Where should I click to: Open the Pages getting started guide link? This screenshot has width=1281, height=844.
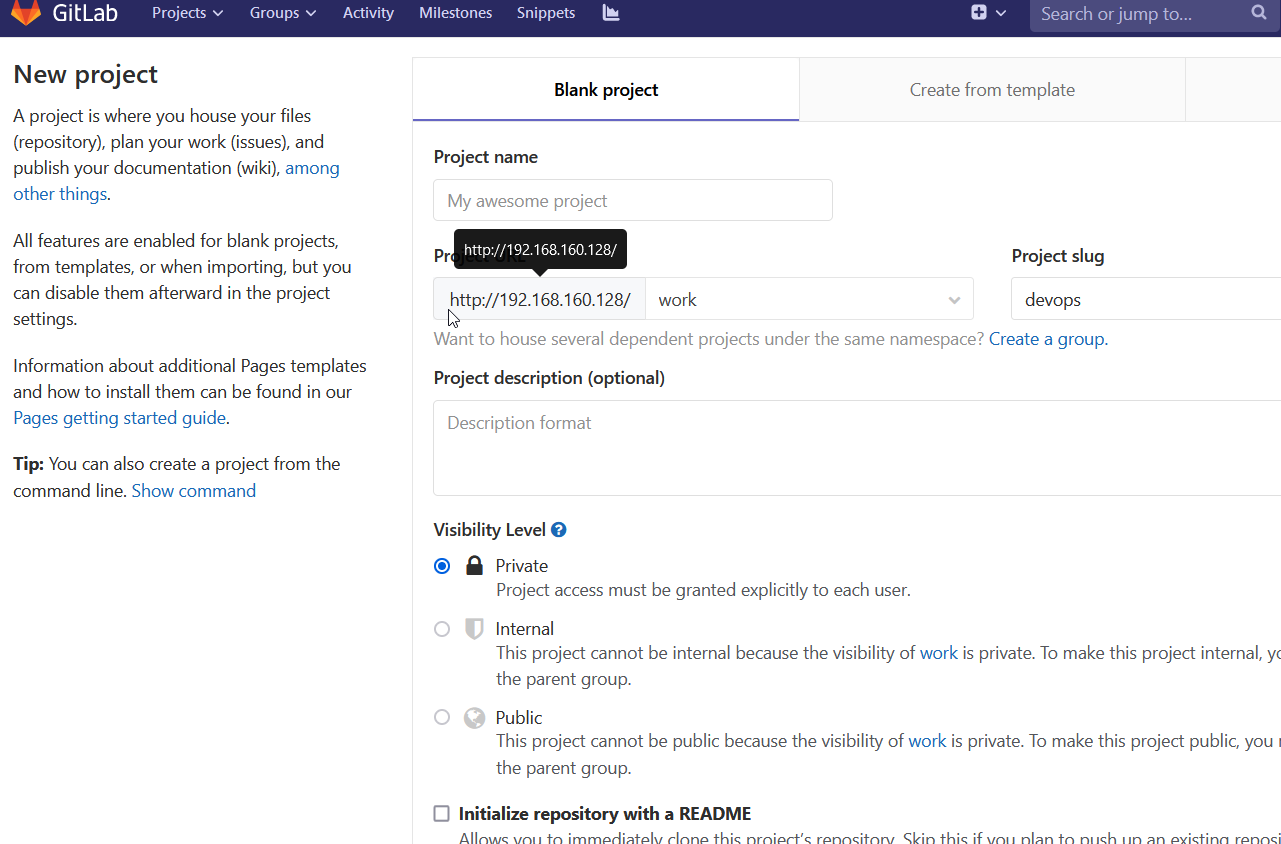119,418
